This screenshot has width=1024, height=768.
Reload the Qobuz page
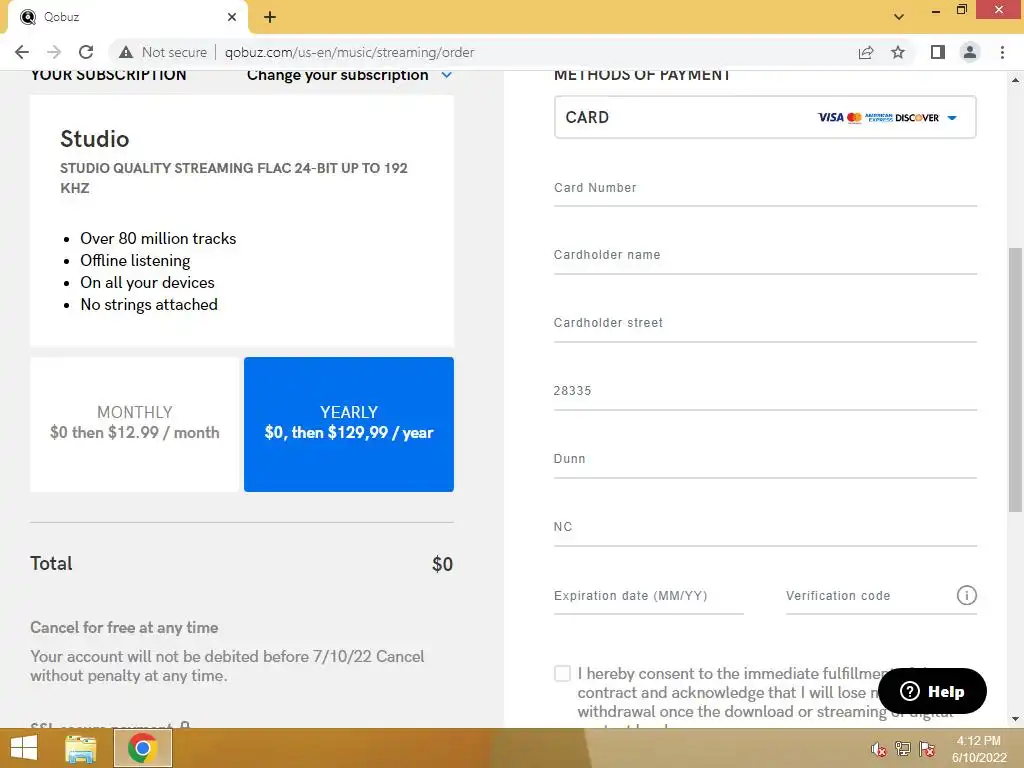[x=86, y=52]
